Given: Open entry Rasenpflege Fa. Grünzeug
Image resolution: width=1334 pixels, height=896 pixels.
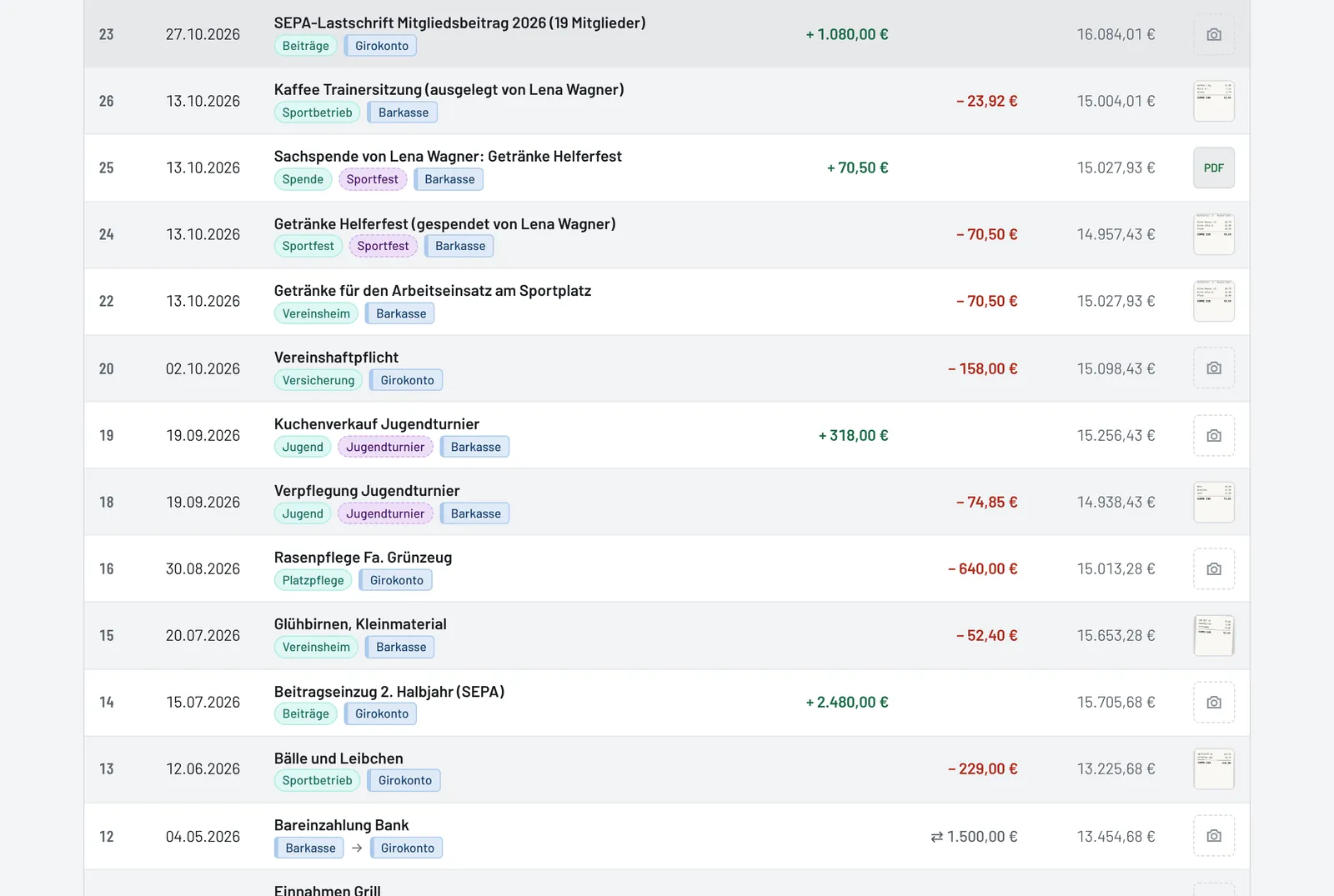Looking at the screenshot, I should pos(363,558).
